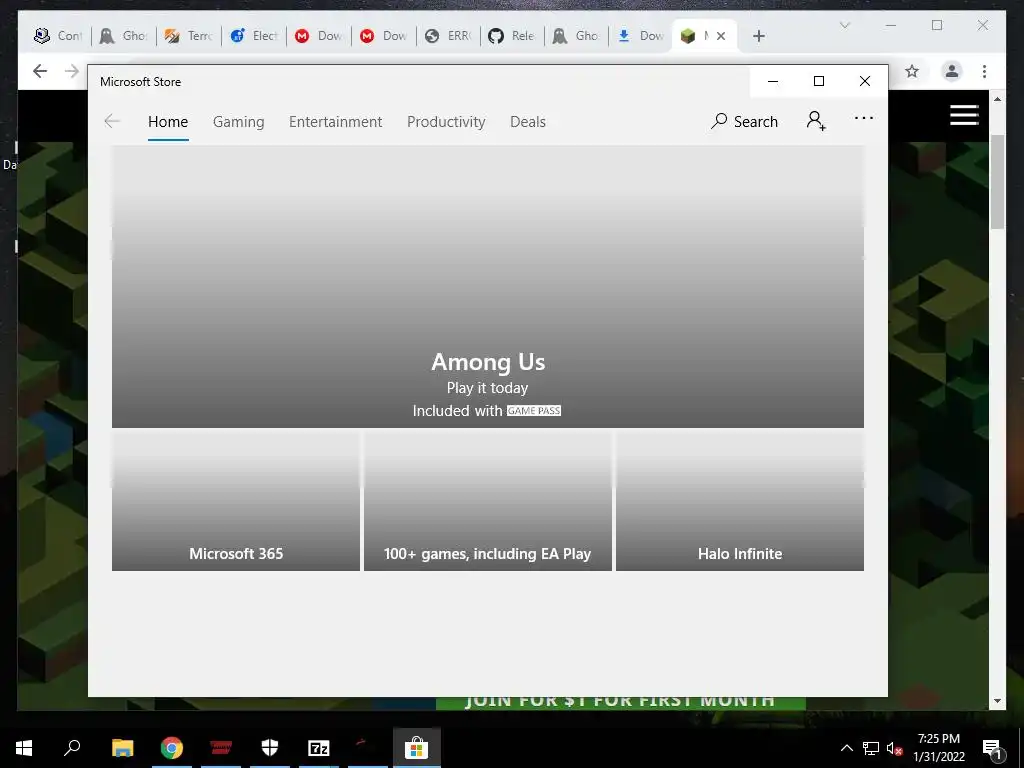This screenshot has width=1024, height=768.
Task: Open the taskbar search icon
Action: pos(72,748)
